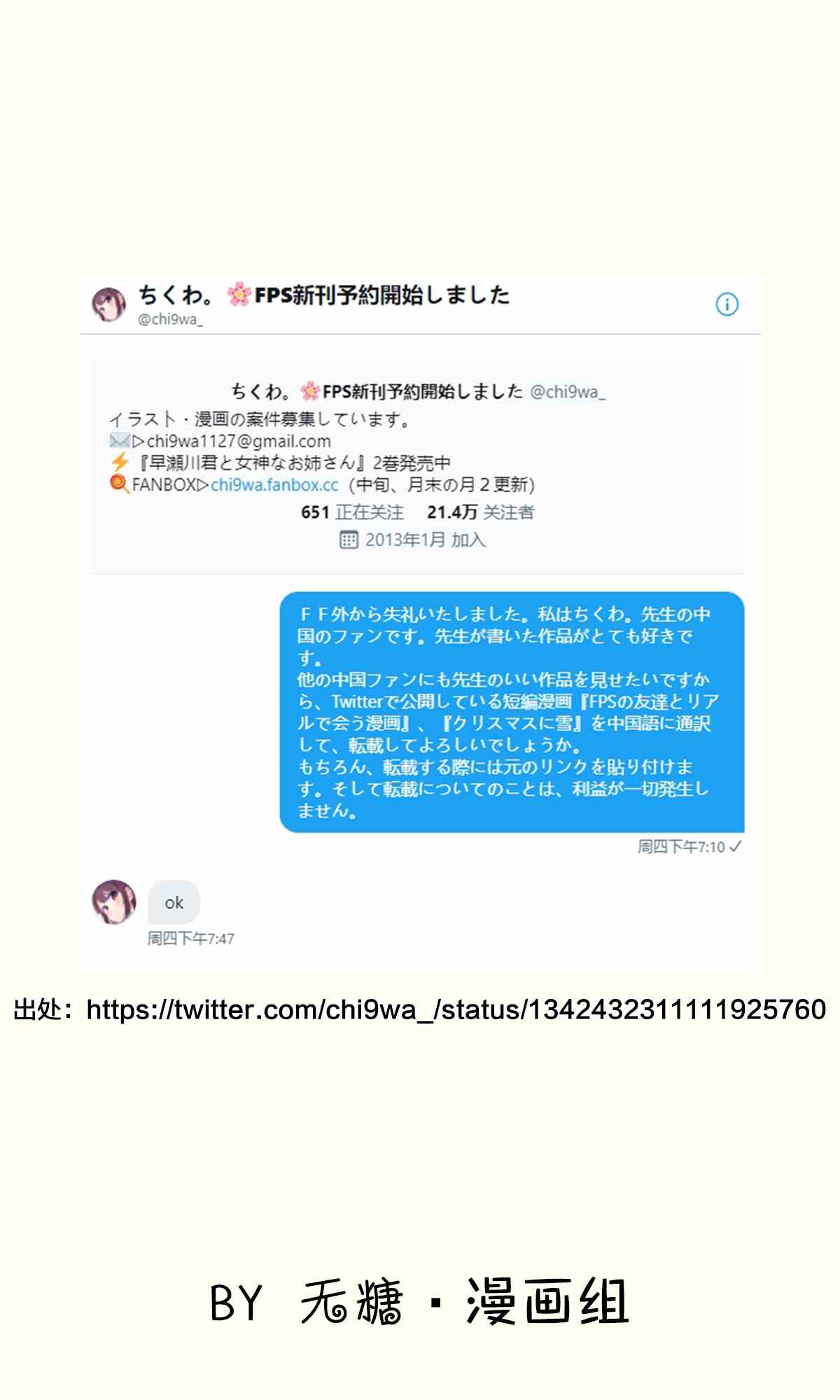Click the lightning bolt icon in bio
Screen dimensions: 840x1400
[x=120, y=462]
